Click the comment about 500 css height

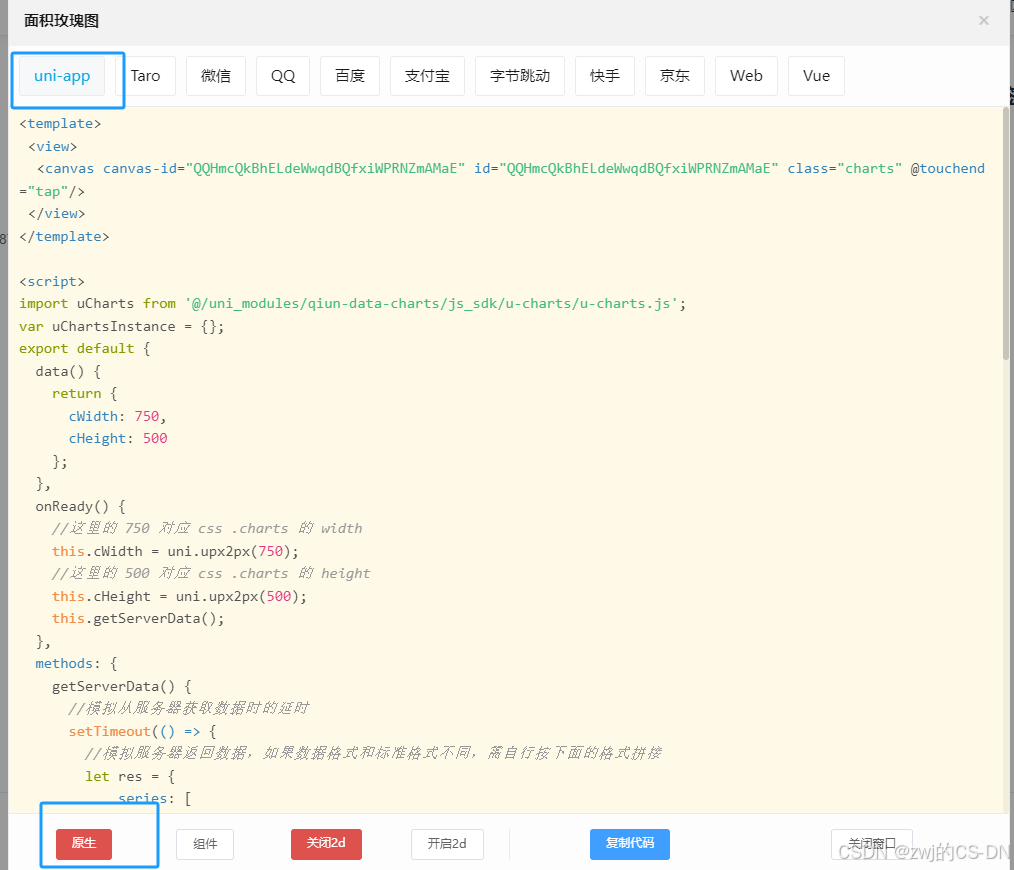pos(211,573)
